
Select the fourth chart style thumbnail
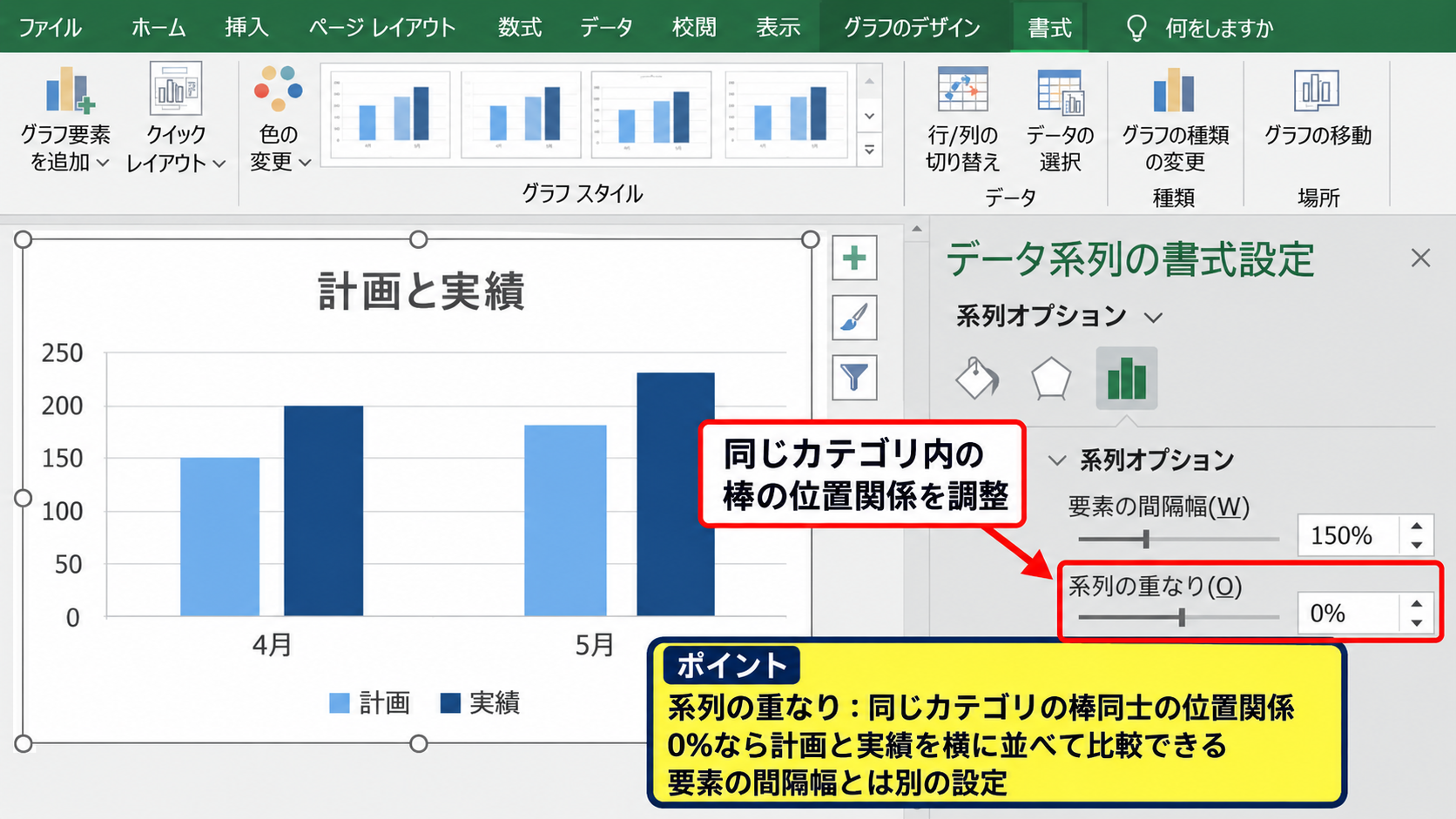coord(786,114)
